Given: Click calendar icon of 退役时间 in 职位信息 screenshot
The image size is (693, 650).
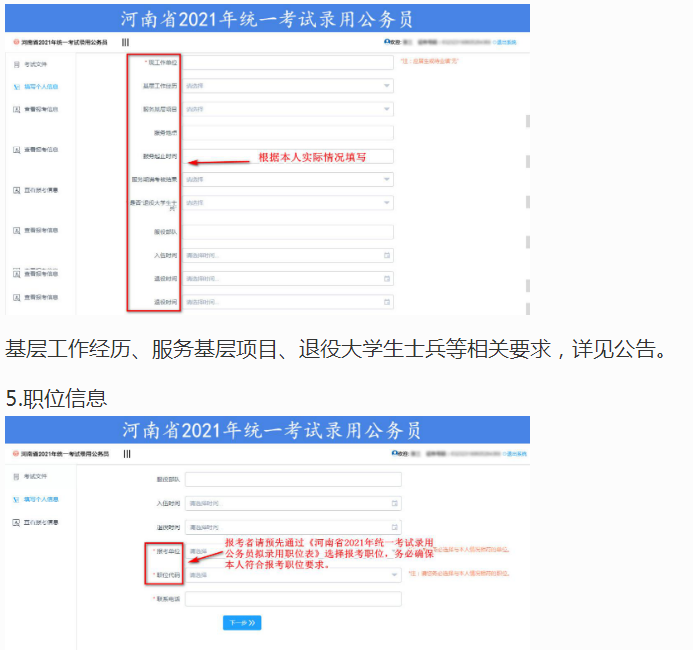Looking at the screenshot, I should [x=395, y=527].
